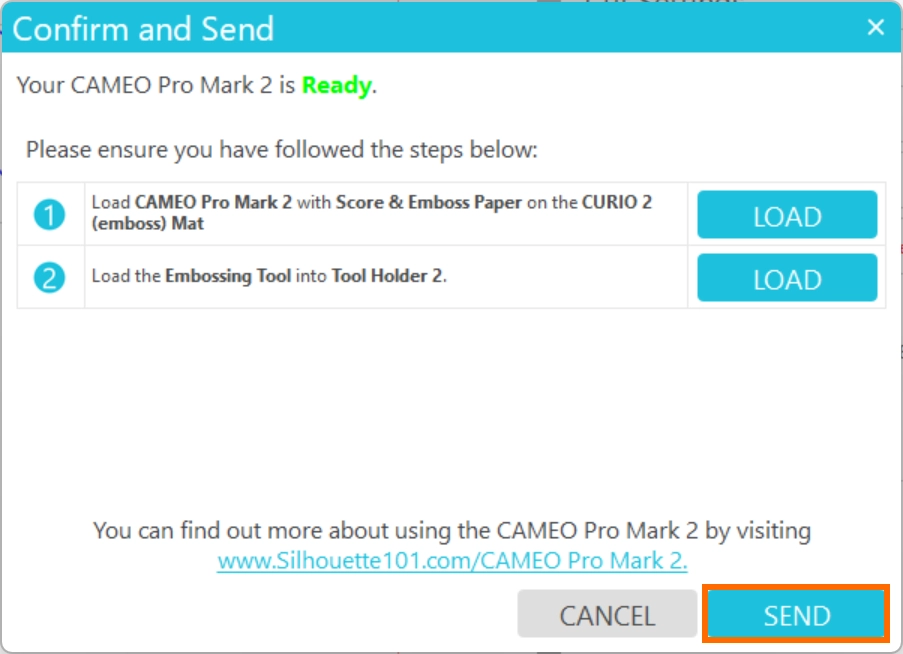Click the empty white area below steps

452,409
